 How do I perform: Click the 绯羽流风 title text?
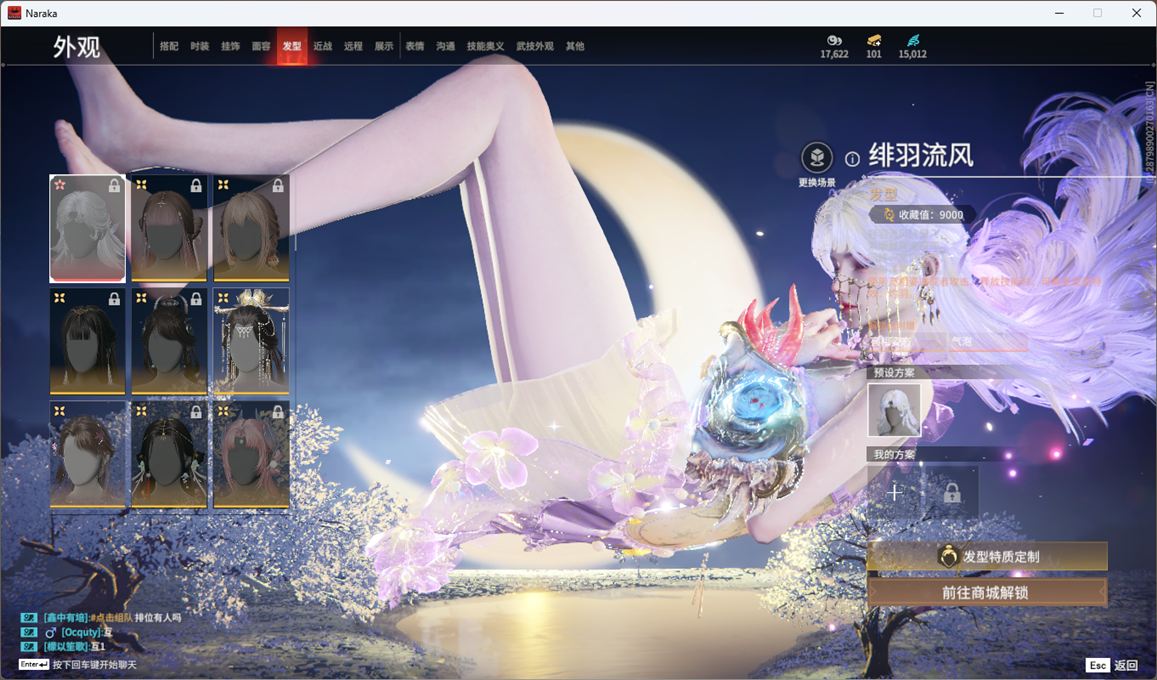(x=921, y=156)
